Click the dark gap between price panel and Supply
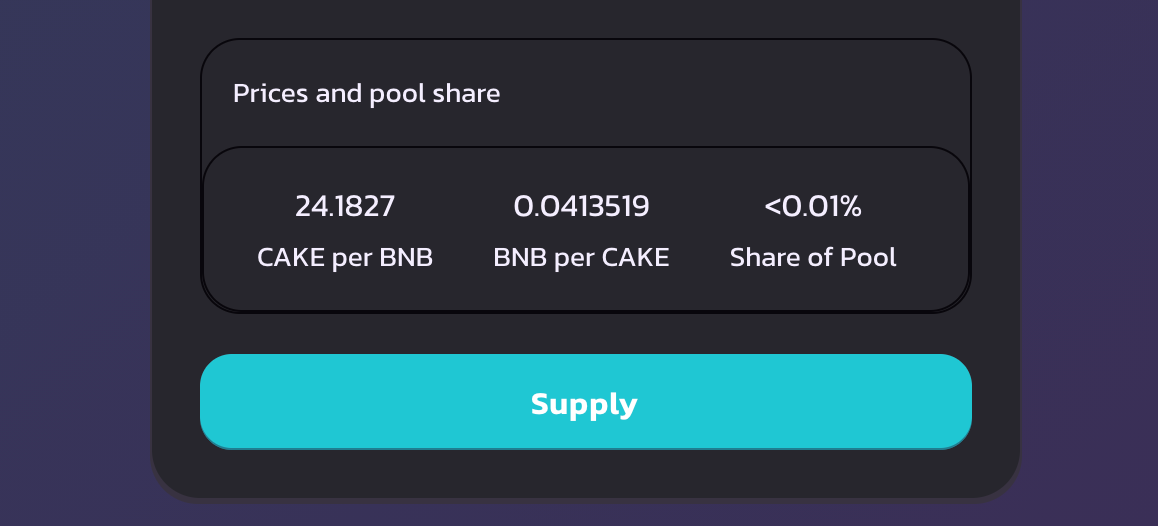 tap(586, 333)
